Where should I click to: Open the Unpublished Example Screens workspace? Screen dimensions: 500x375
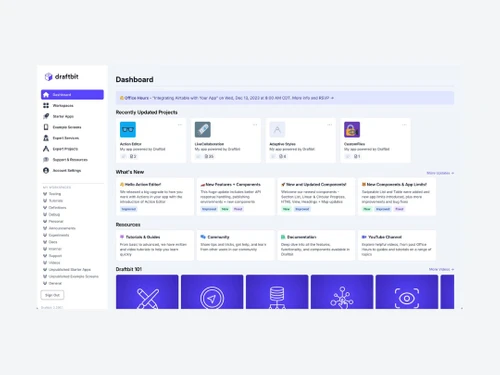[x=73, y=276]
